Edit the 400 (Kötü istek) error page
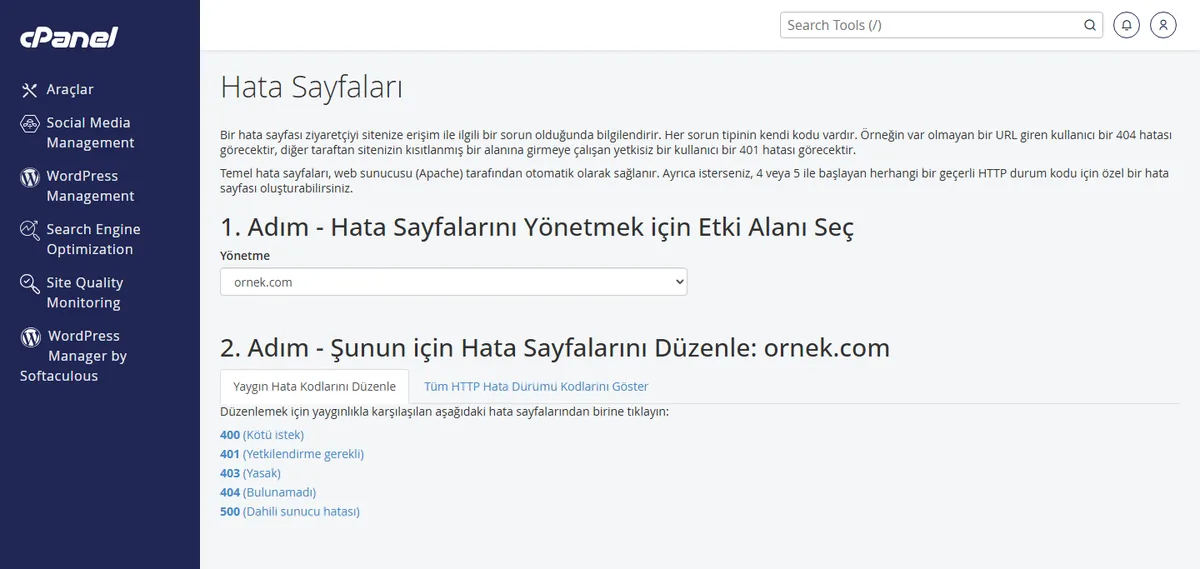 coord(262,435)
